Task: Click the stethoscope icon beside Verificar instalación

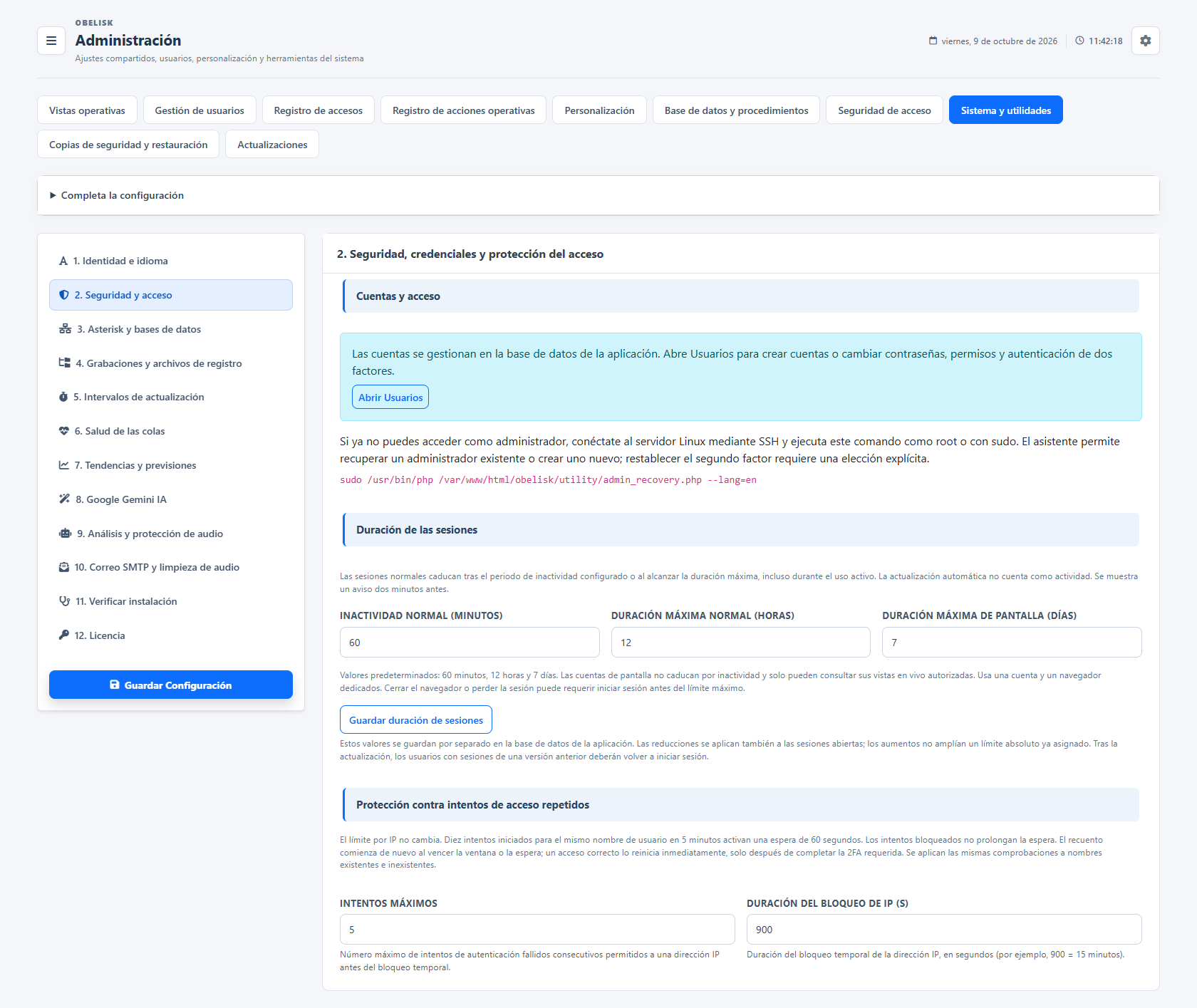Action: pos(64,601)
